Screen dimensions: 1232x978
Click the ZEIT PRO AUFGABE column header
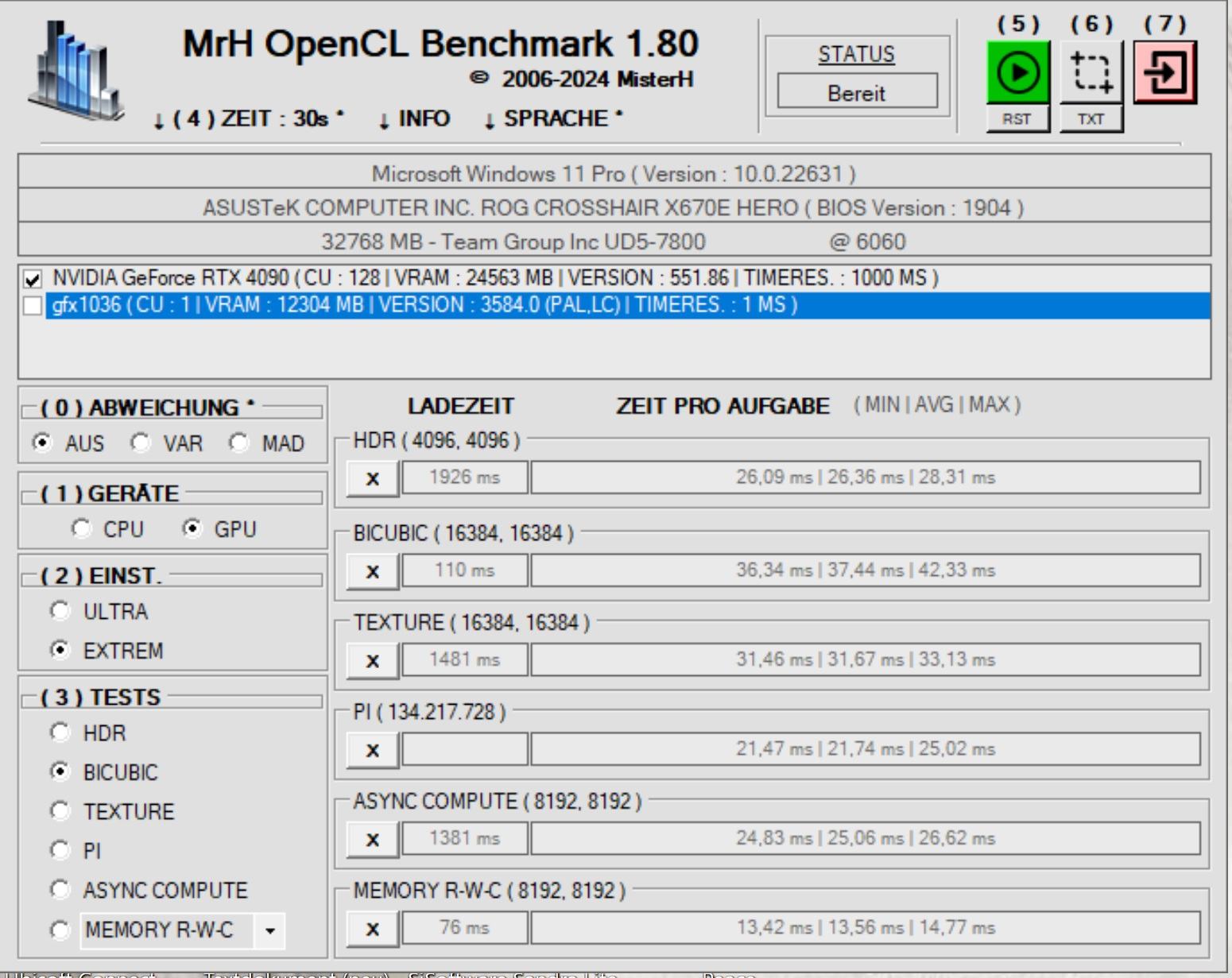pyautogui.click(x=723, y=407)
